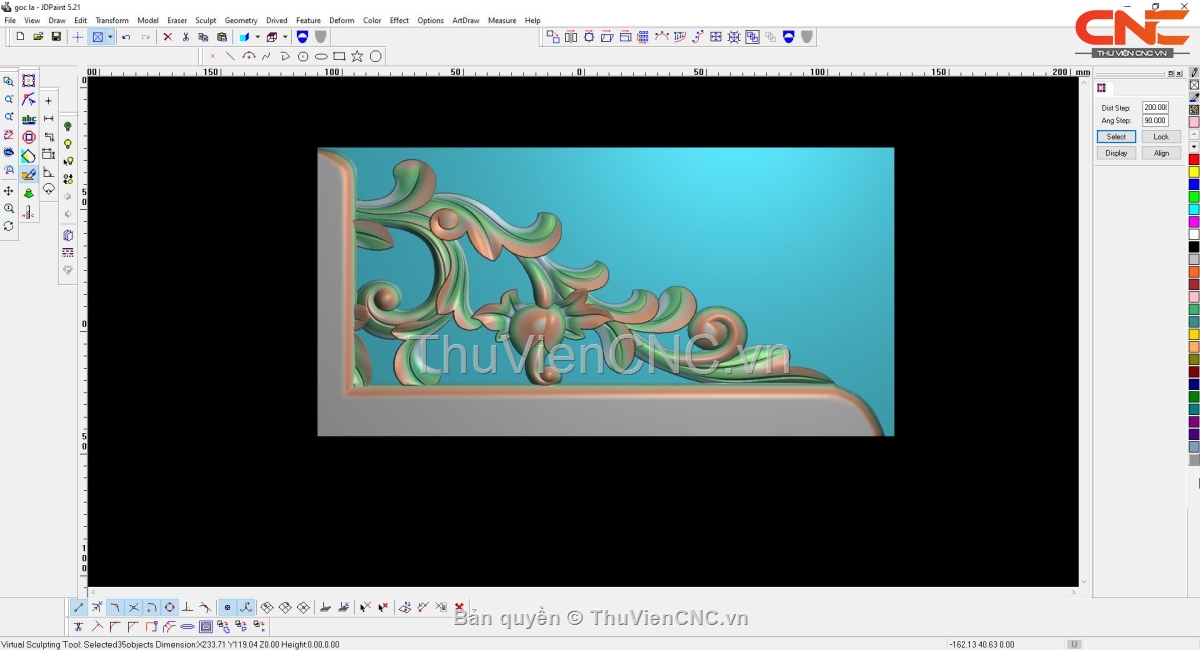Click the red X icon in bottom toolbar
The image size is (1200, 650).
[x=459, y=607]
